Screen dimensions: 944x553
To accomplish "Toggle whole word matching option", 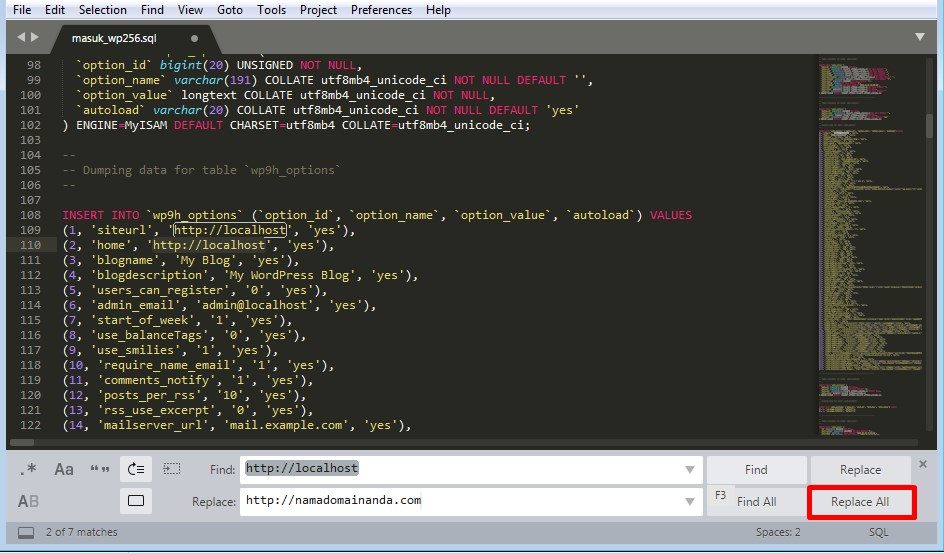I will [100, 469].
